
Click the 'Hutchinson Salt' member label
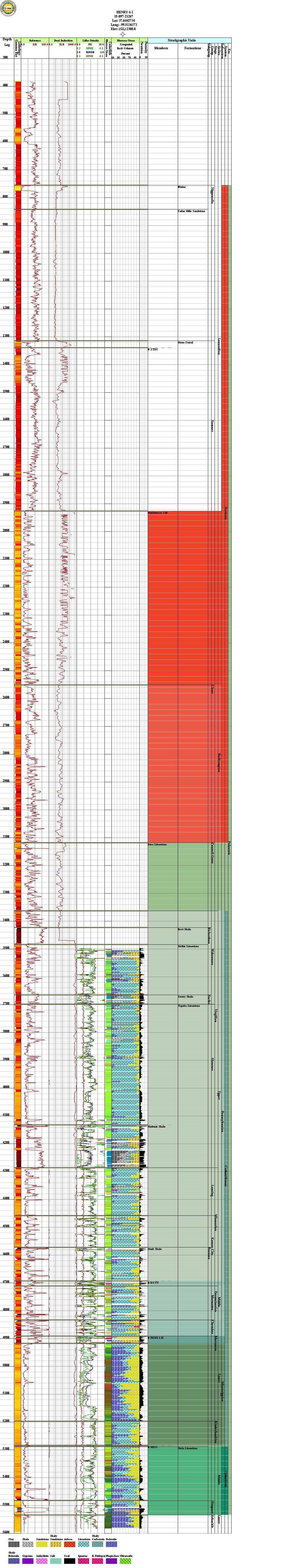[158, 513]
